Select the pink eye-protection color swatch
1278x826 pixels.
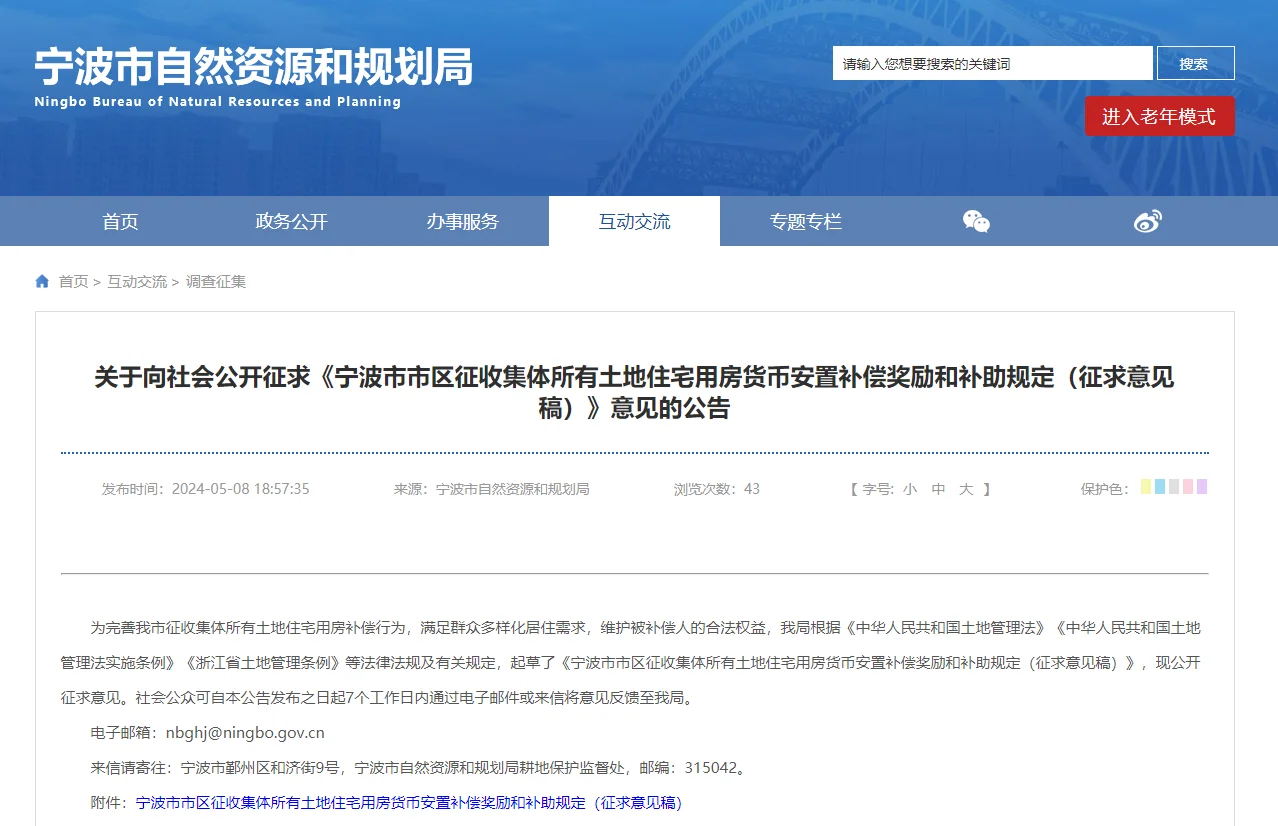point(1188,487)
